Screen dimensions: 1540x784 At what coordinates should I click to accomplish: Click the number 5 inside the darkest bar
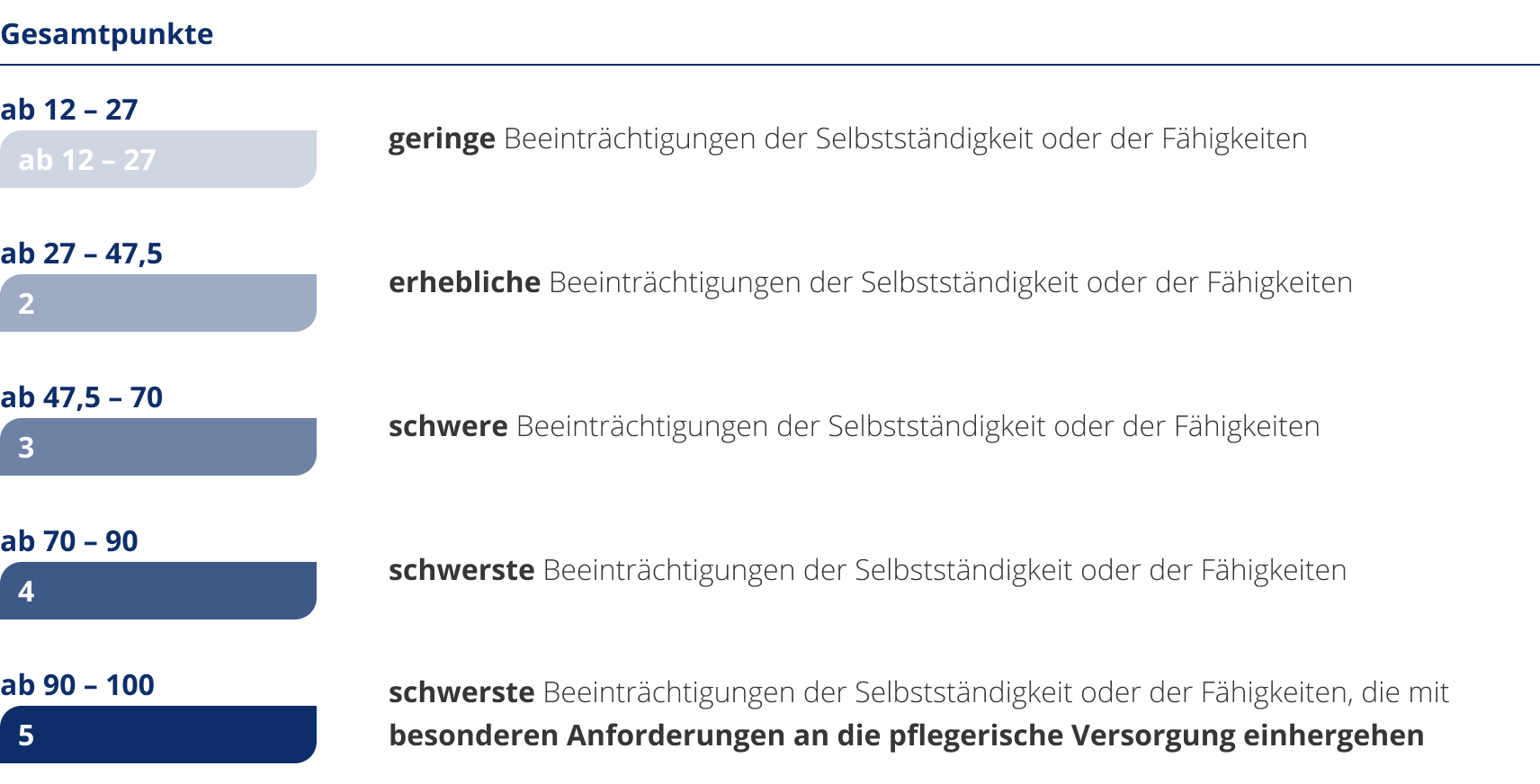[x=26, y=735]
